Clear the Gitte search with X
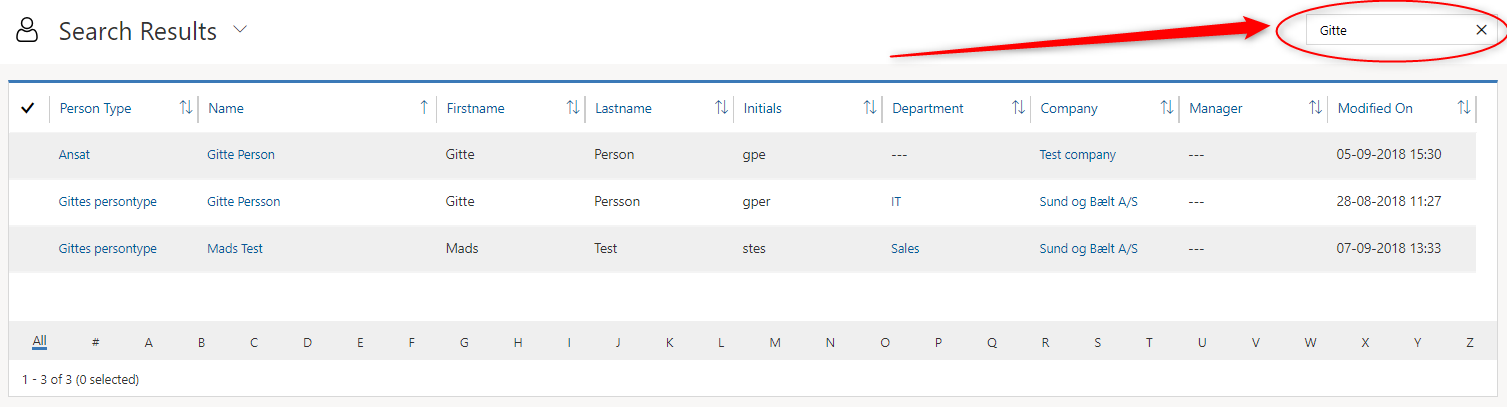This screenshot has height=407, width=1507. tap(1481, 30)
